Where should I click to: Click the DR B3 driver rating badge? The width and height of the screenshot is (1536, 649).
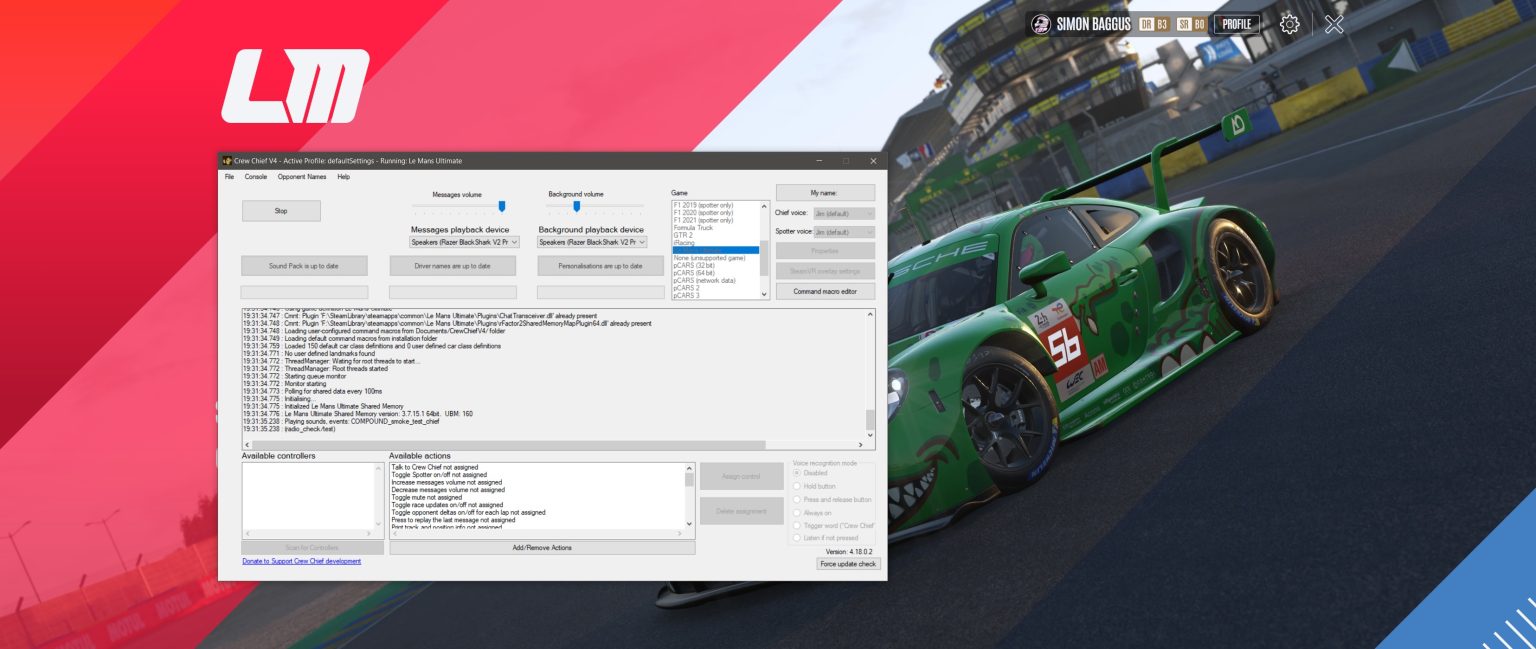[x=1154, y=24]
